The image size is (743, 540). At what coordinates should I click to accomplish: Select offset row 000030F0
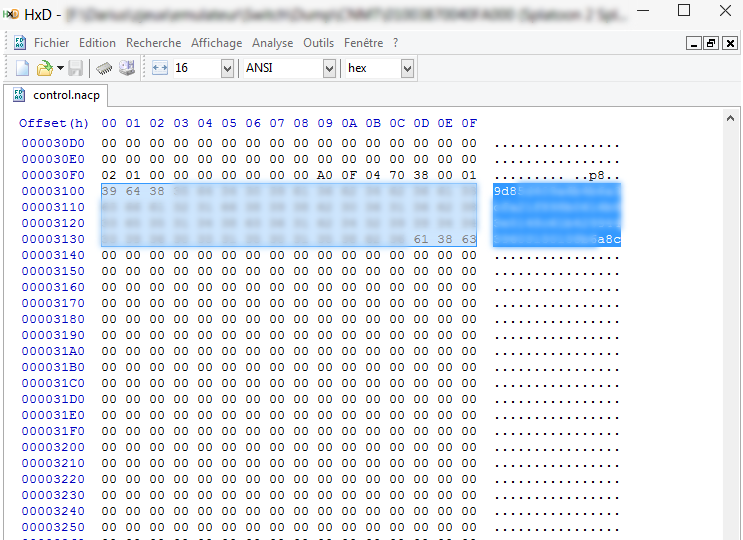(x=53, y=175)
